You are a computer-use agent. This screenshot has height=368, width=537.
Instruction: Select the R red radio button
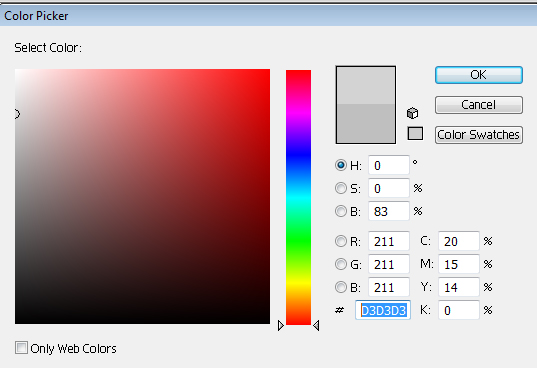341,241
